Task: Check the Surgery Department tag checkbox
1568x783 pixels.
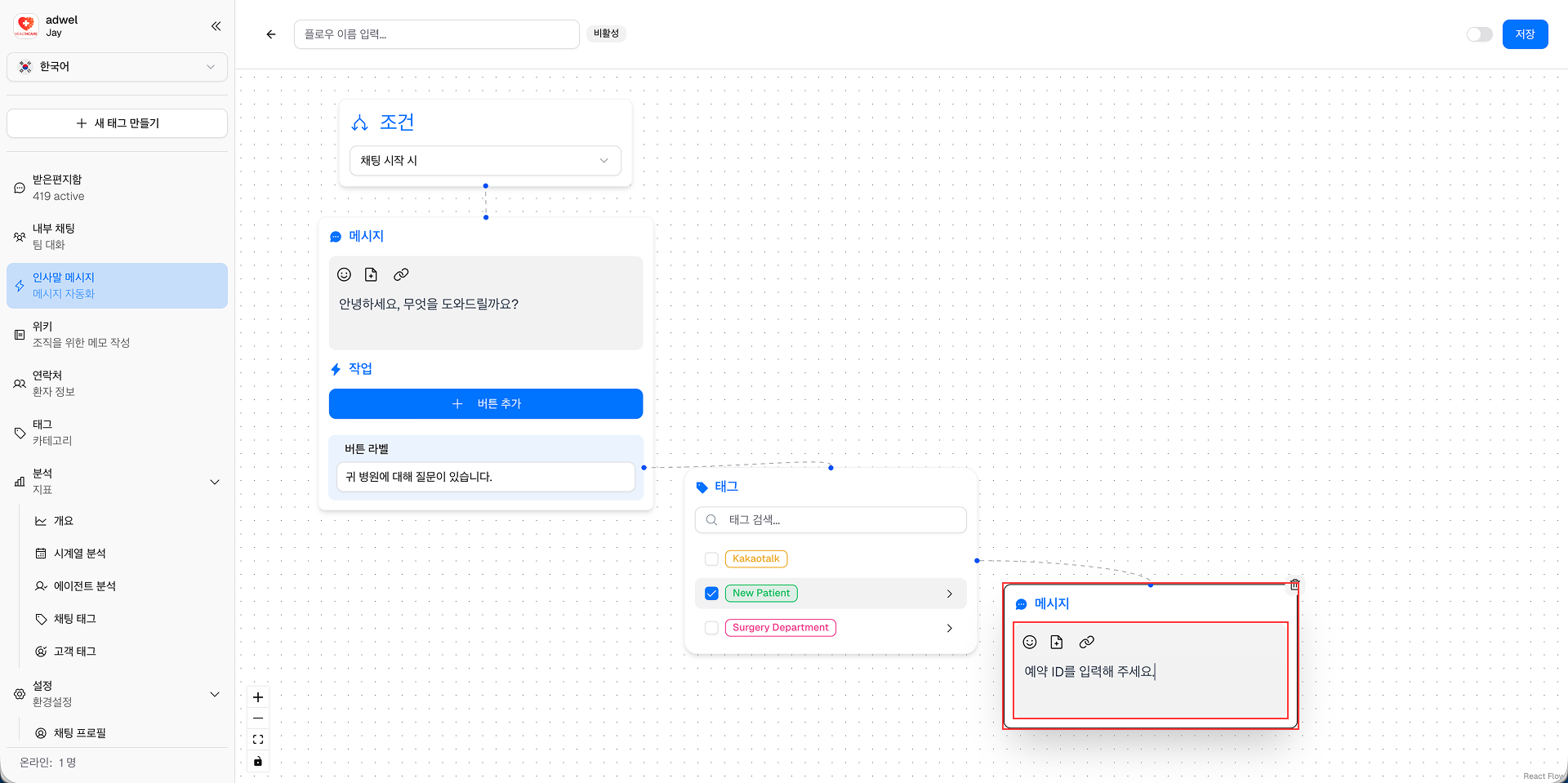Action: (x=711, y=628)
